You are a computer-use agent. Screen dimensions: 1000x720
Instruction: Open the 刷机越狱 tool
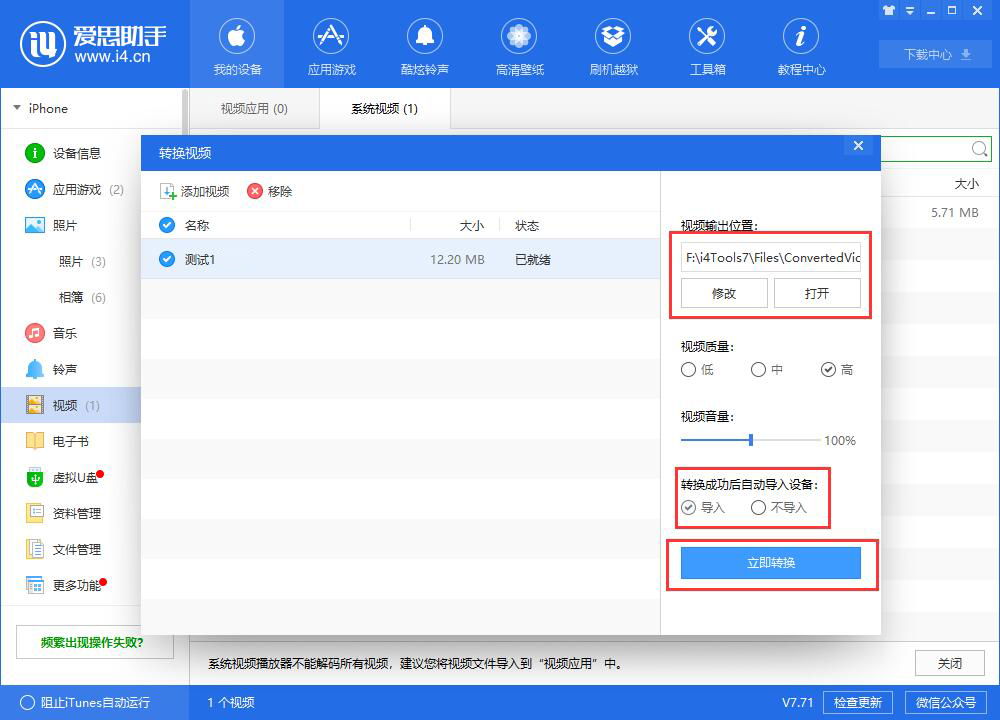tap(612, 44)
